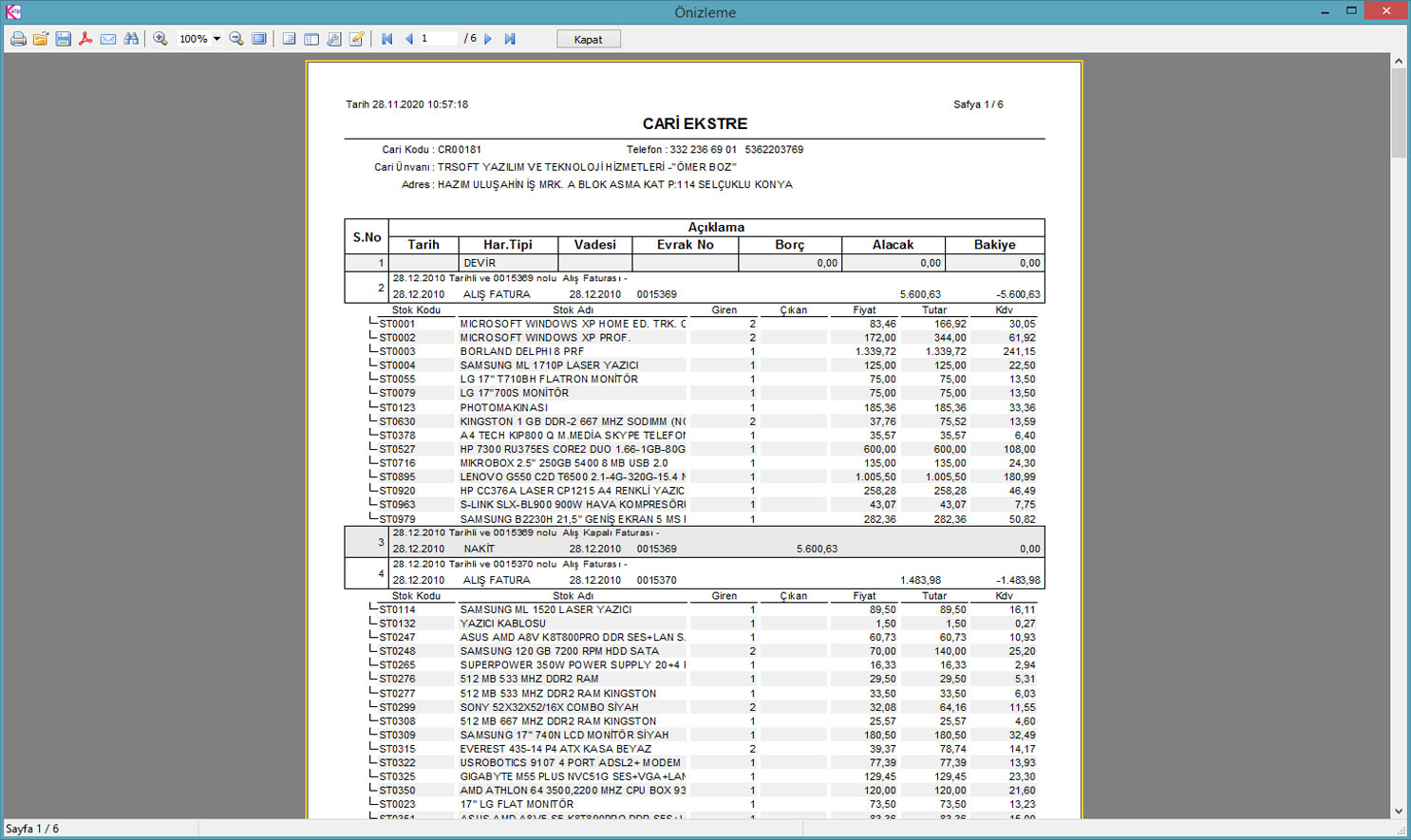
Task: Click the scrollbar down arrow
Action: [1399, 811]
